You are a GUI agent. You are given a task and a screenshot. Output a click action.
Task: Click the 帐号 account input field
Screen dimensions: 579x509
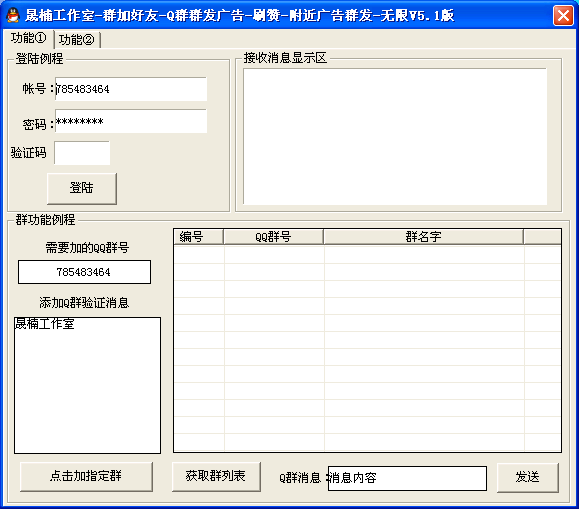tap(131, 89)
